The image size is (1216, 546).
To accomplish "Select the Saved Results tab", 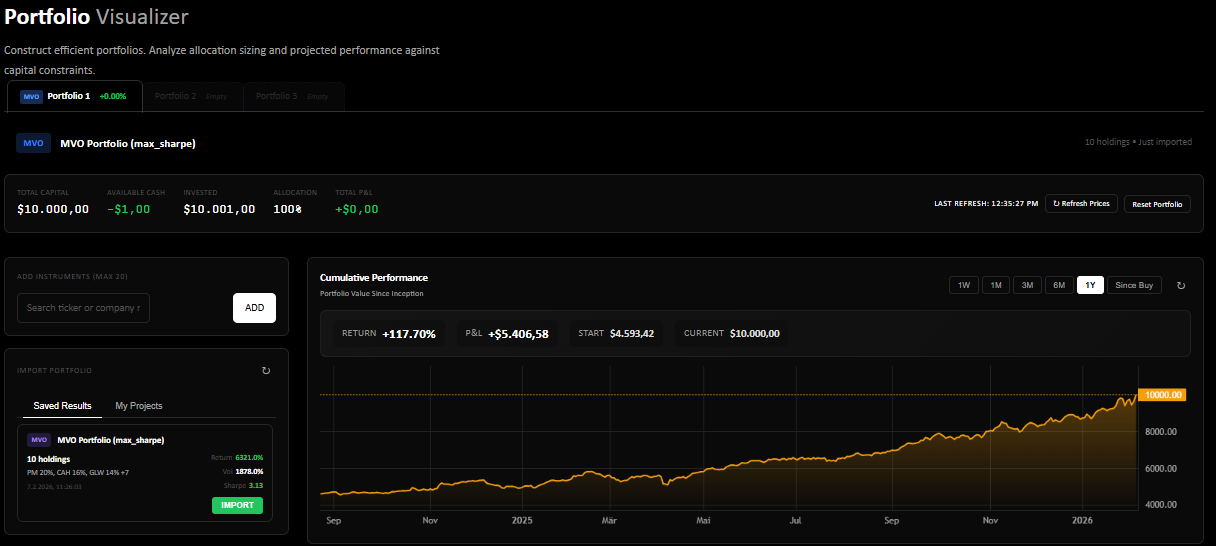I will (62, 406).
